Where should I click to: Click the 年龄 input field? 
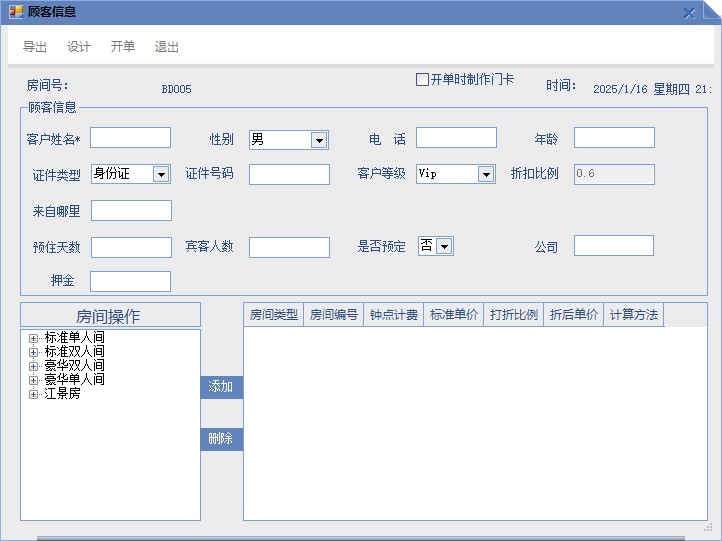(x=614, y=138)
